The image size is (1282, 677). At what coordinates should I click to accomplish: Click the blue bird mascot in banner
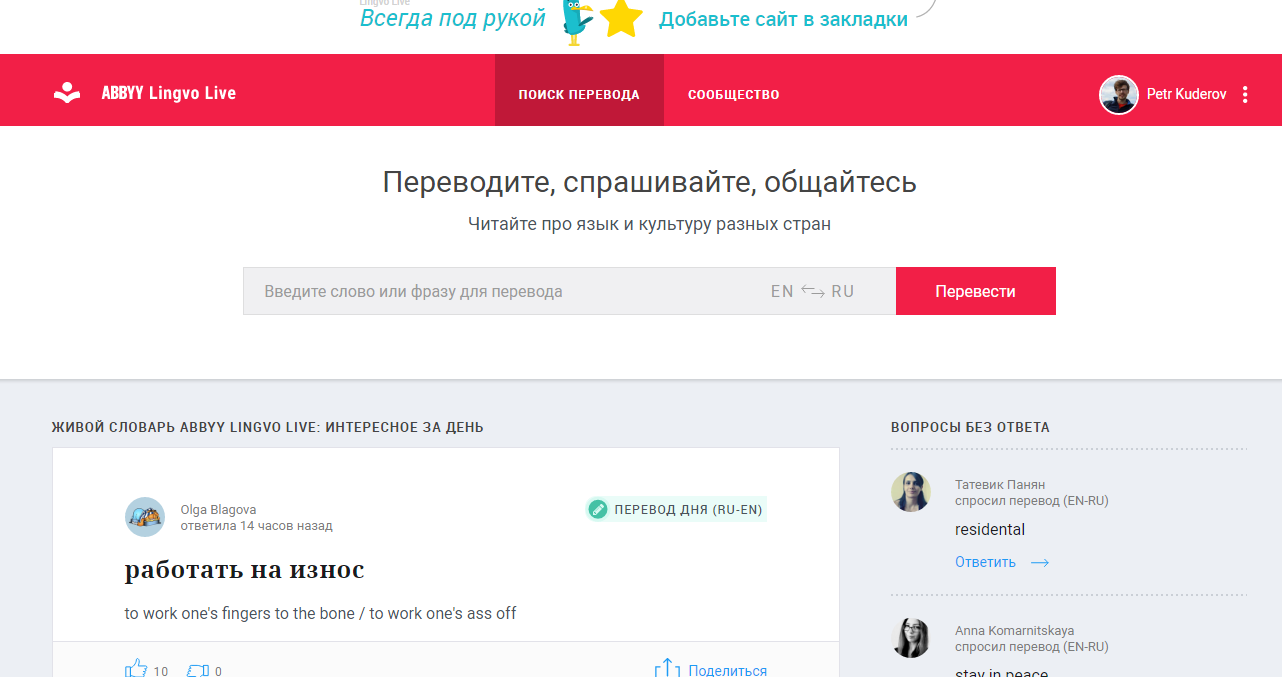577,22
